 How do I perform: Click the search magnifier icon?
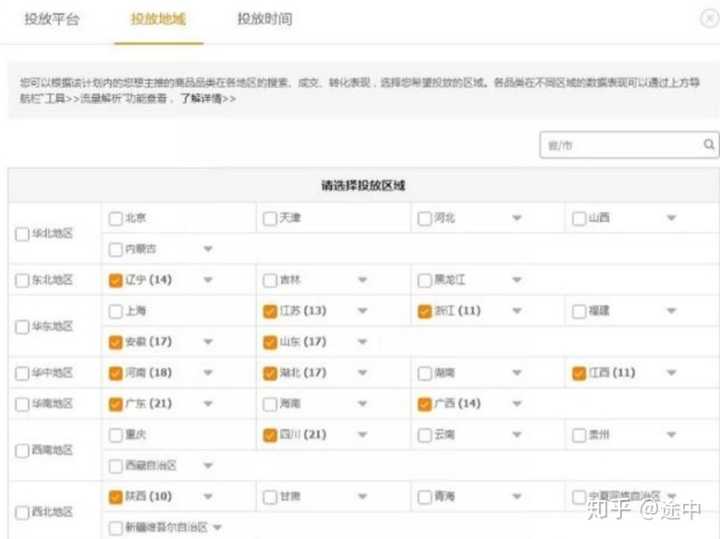pos(708,145)
